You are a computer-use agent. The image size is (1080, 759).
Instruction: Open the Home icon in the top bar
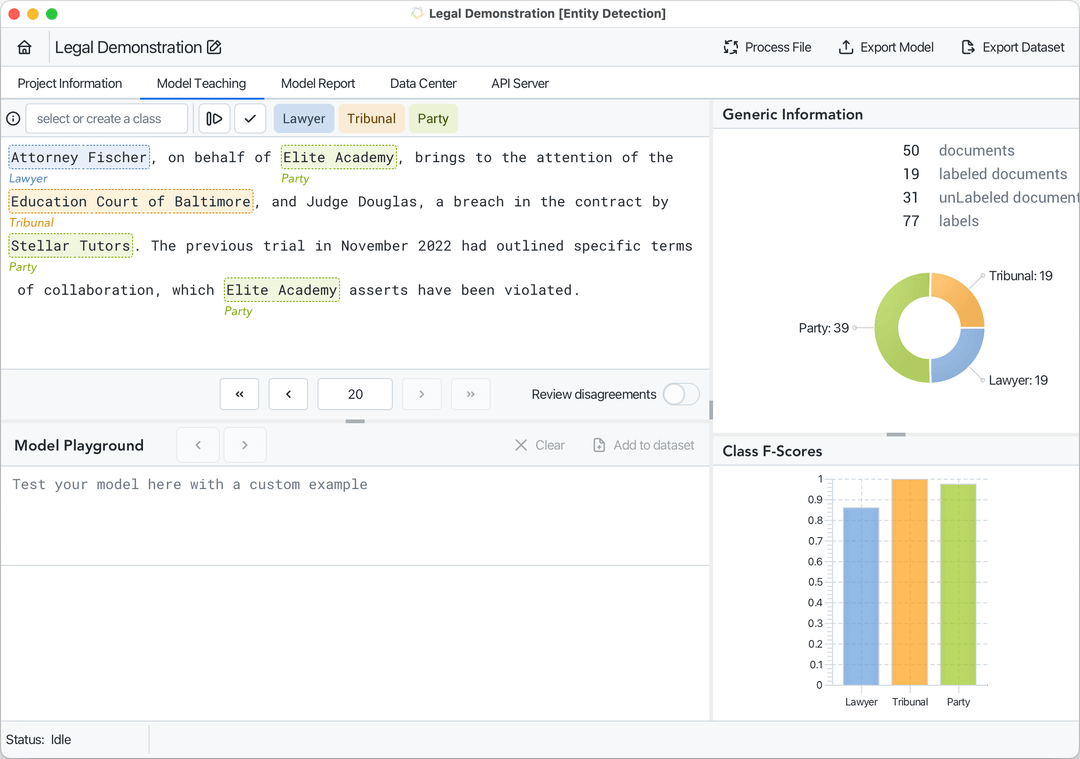[x=24, y=47]
